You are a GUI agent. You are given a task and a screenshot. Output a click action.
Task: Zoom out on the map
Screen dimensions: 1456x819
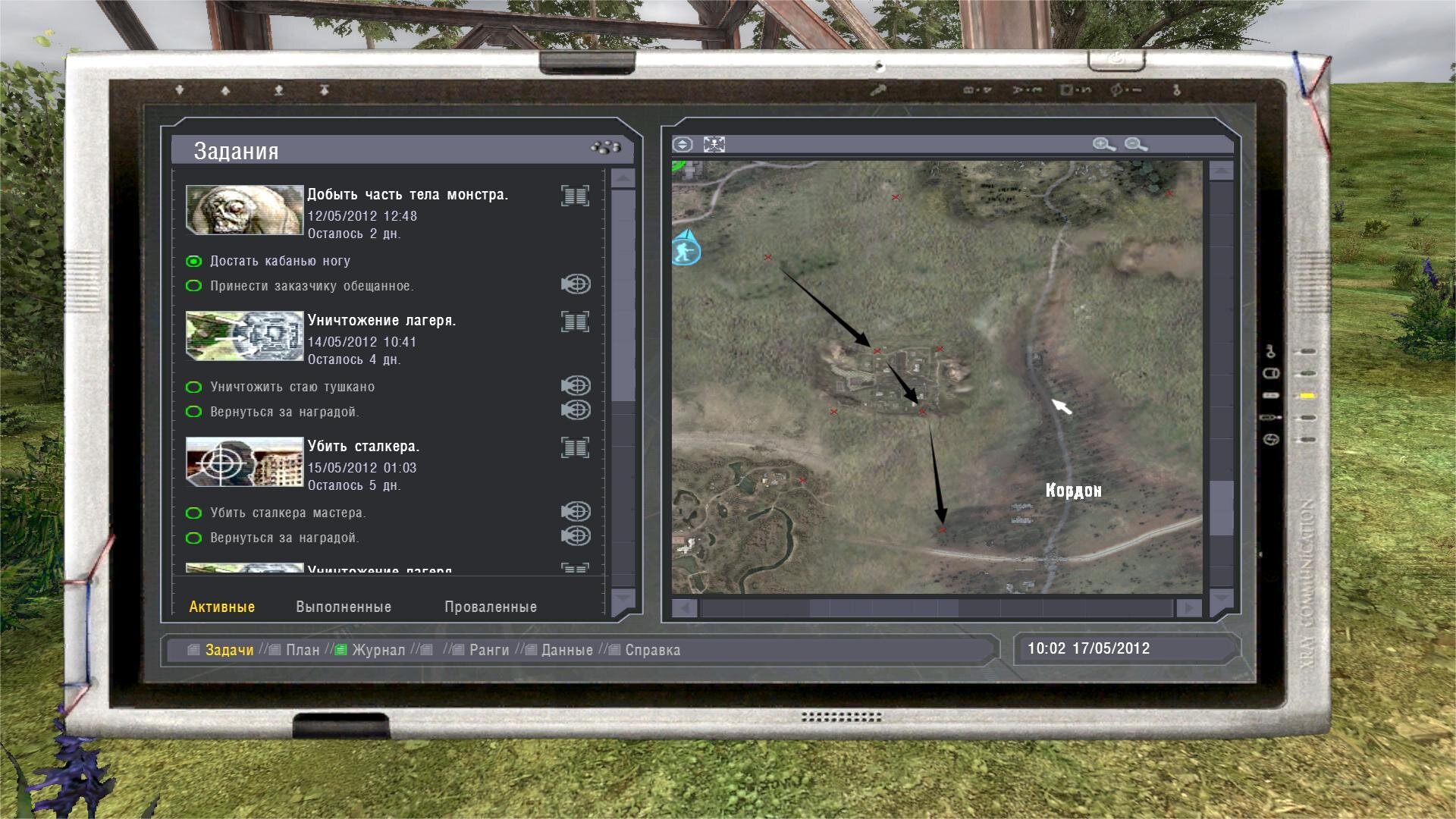[x=1135, y=144]
